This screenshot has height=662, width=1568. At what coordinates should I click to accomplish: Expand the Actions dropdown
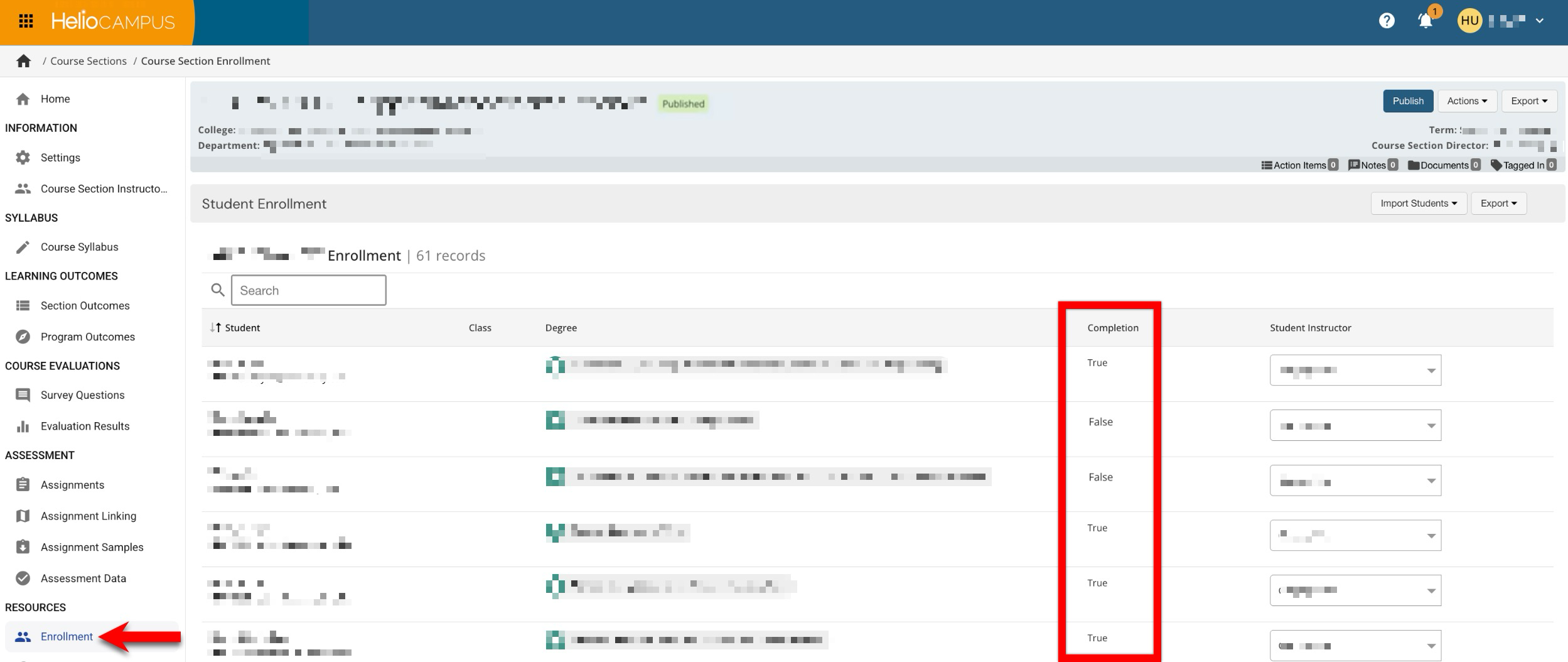tap(1466, 101)
